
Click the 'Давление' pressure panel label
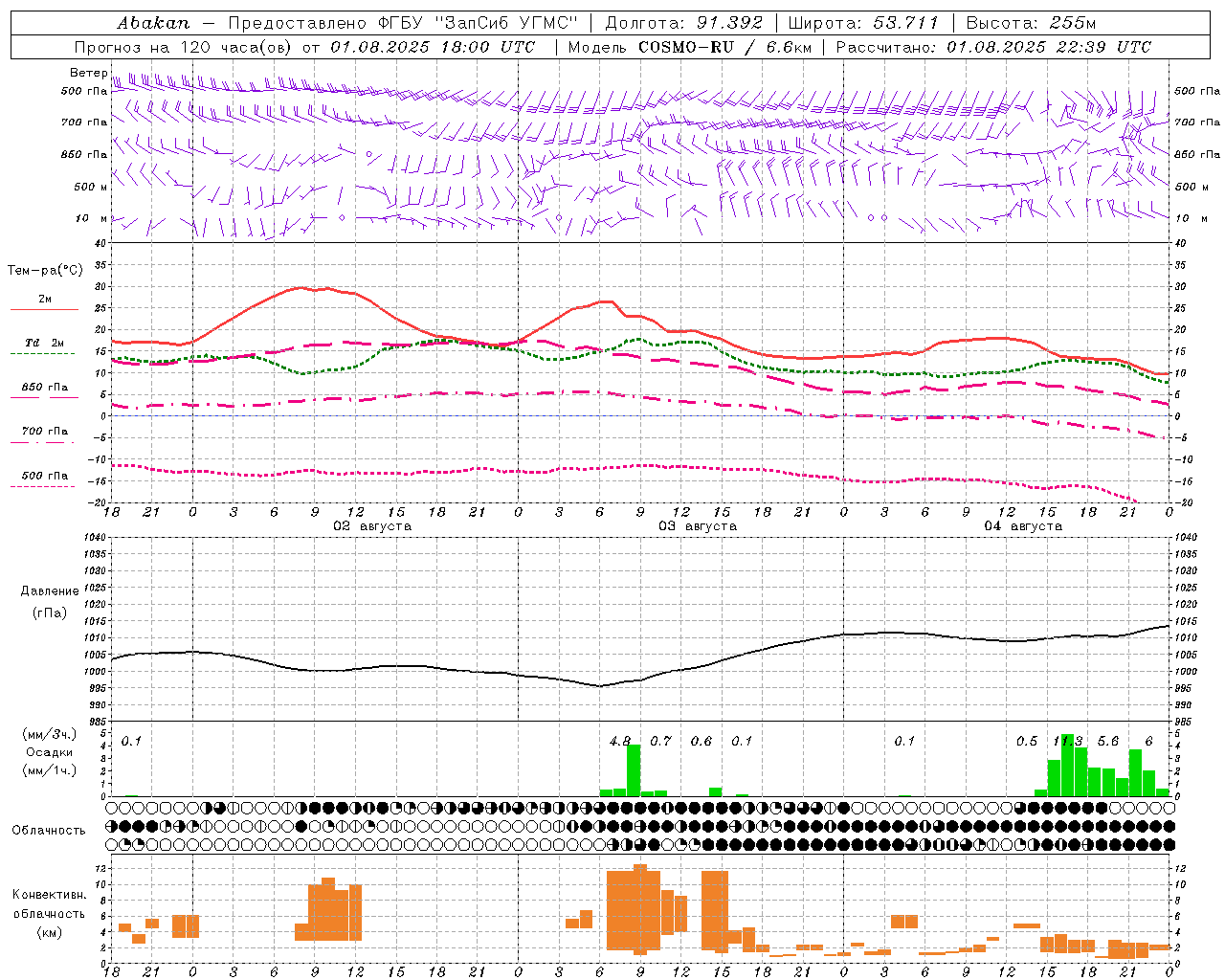tap(50, 591)
